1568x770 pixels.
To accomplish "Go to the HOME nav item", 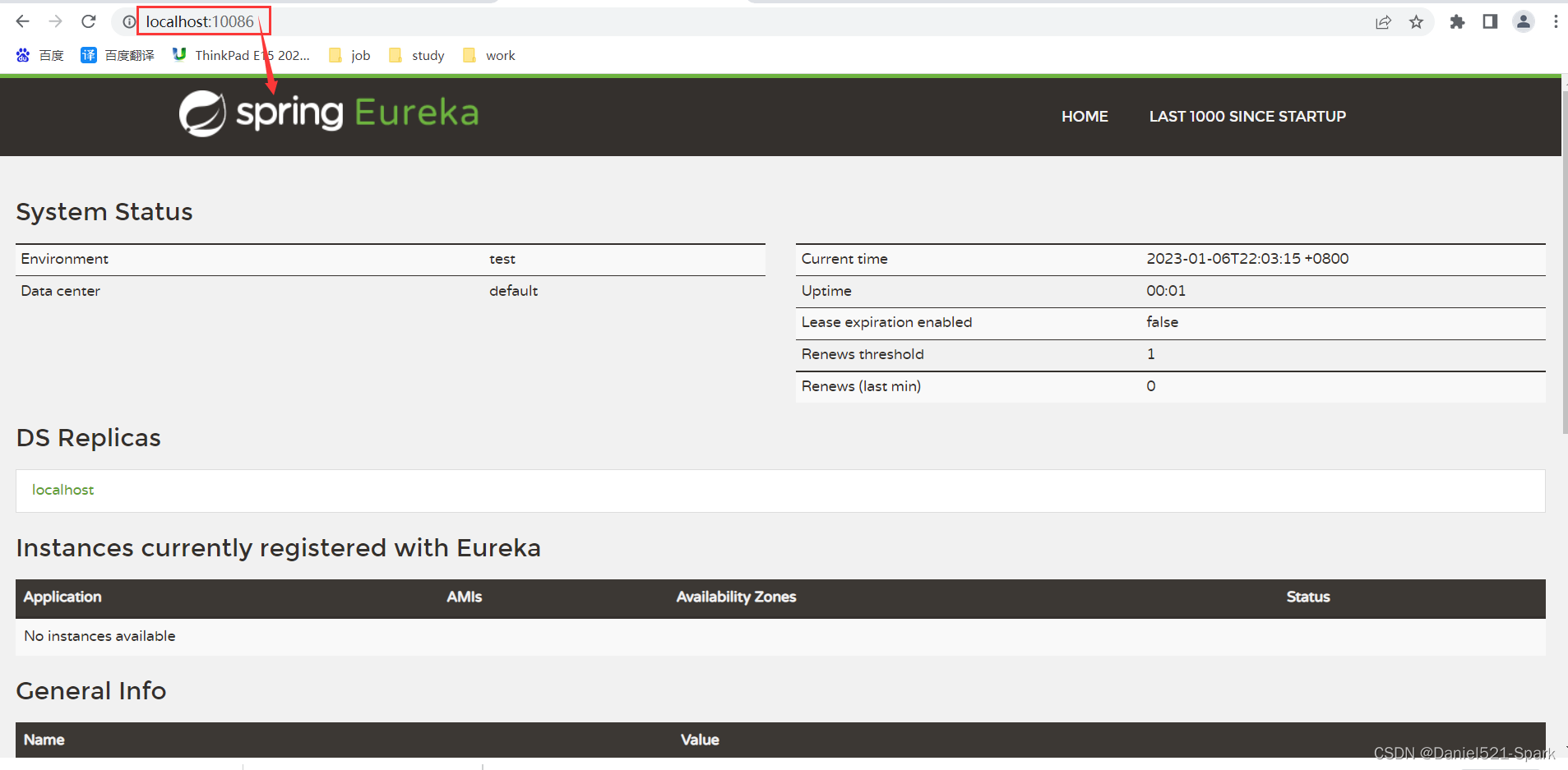I will (1085, 117).
